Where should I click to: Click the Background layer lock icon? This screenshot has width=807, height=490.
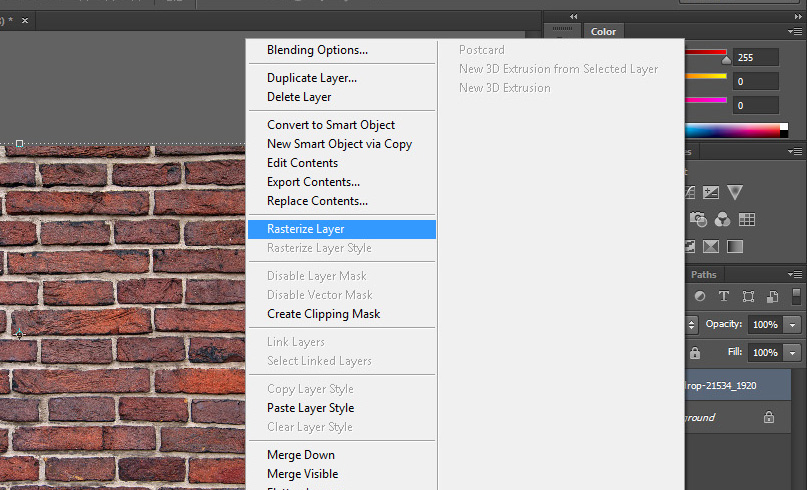769,417
